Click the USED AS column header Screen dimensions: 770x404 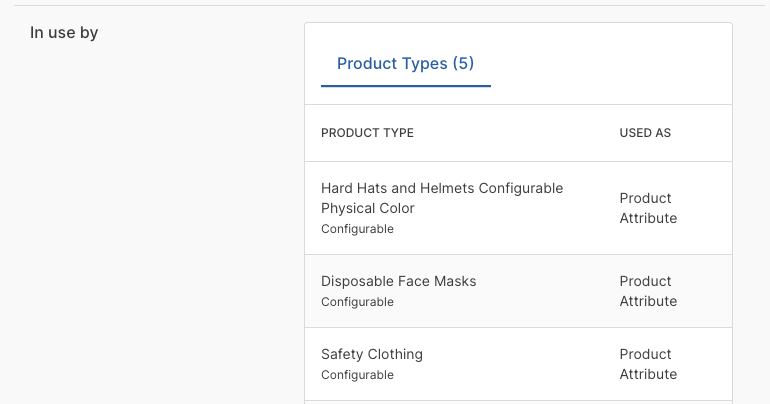coord(645,133)
